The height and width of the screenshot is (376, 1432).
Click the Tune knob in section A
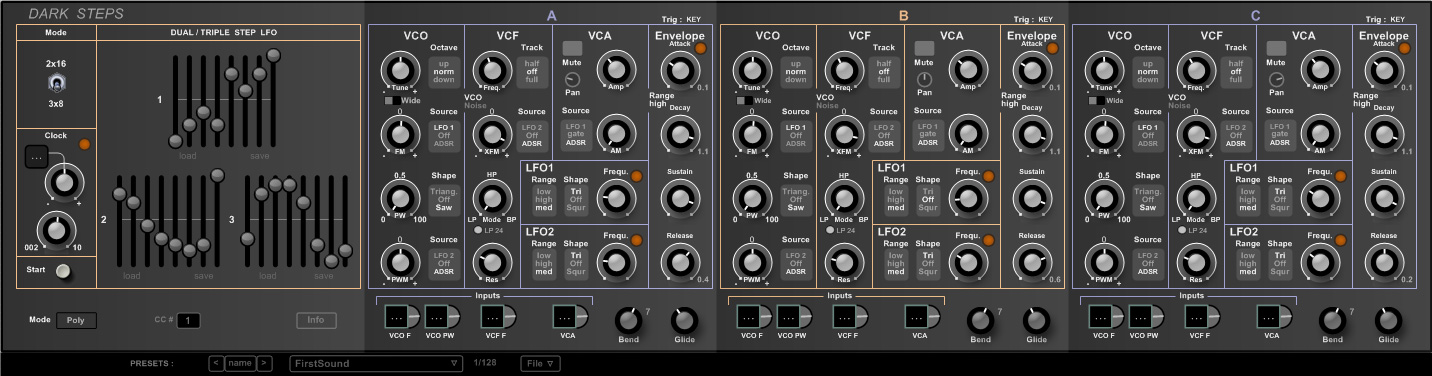point(399,70)
